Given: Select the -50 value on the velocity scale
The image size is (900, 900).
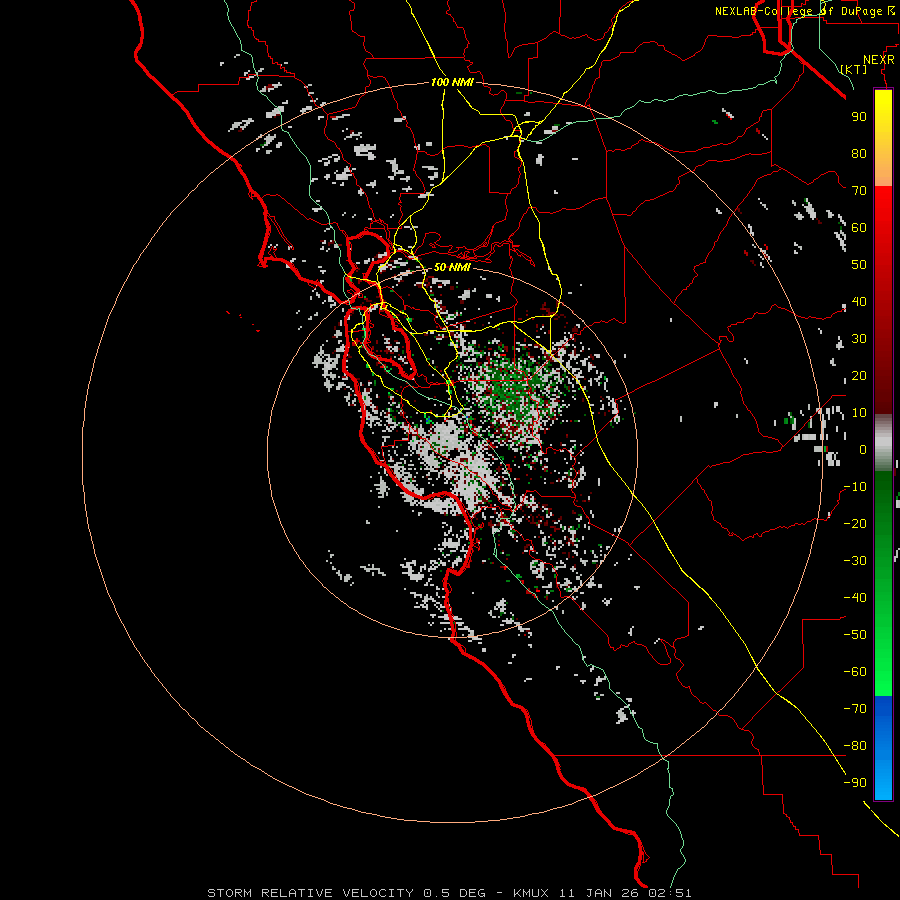Looking at the screenshot, I should 855,635.
